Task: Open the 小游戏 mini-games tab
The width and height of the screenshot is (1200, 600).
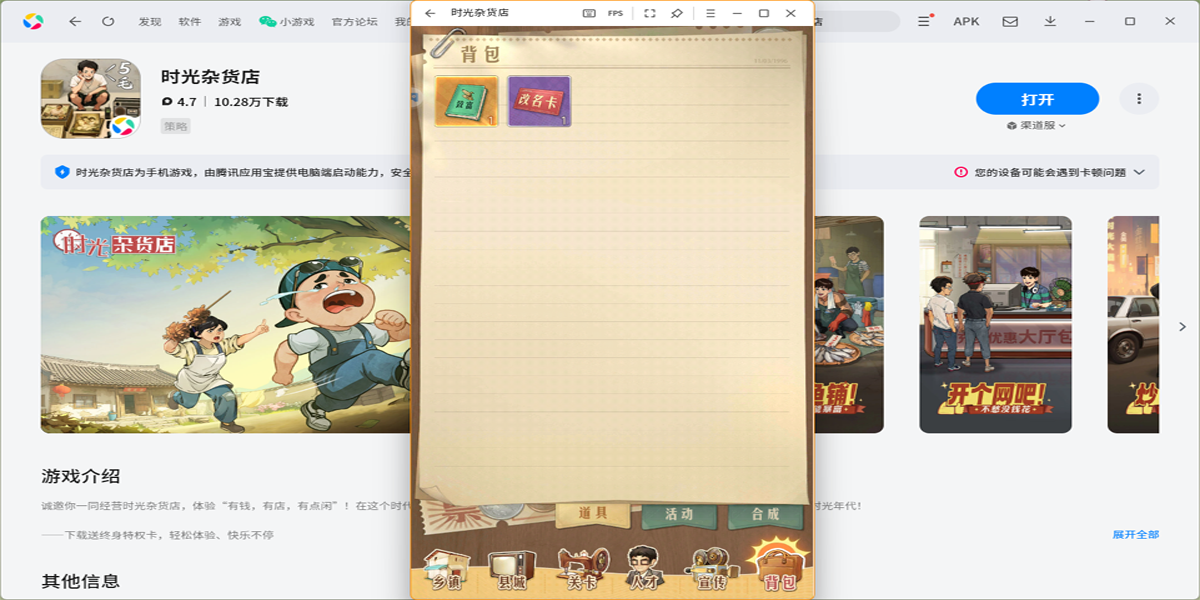Action: [286, 21]
